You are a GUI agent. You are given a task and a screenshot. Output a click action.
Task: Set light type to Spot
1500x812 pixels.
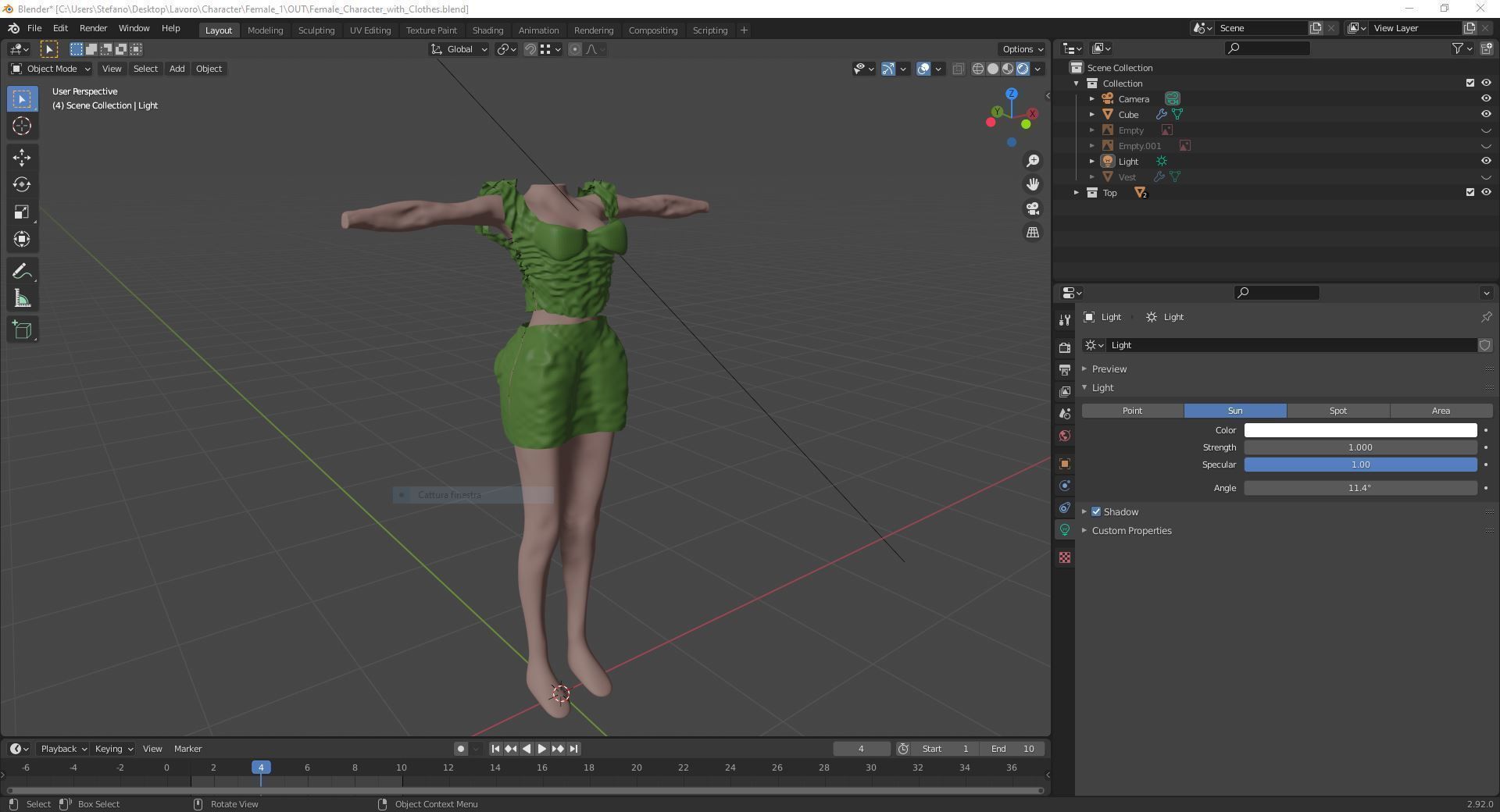1337,411
